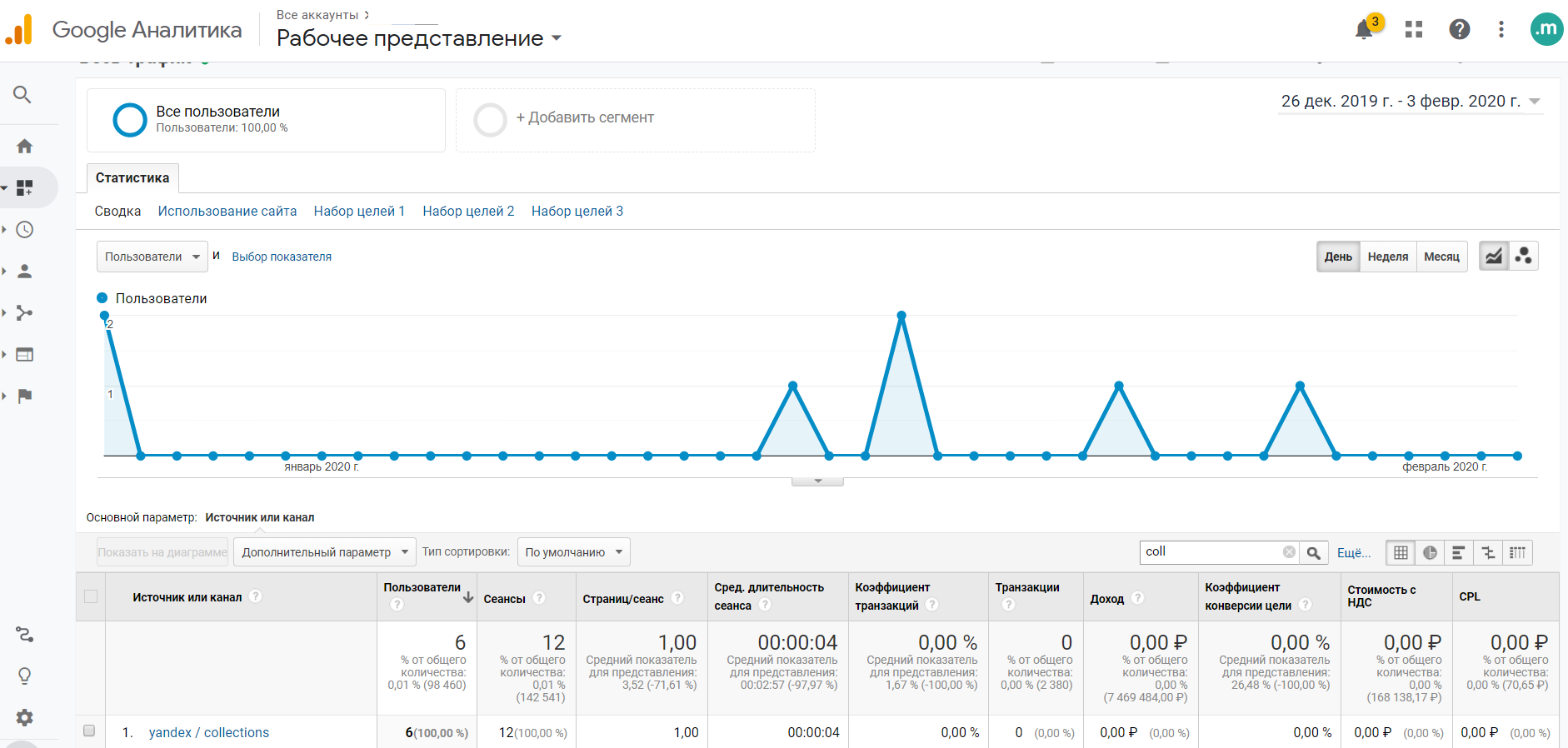Open the yandex / collections link

pos(209,732)
